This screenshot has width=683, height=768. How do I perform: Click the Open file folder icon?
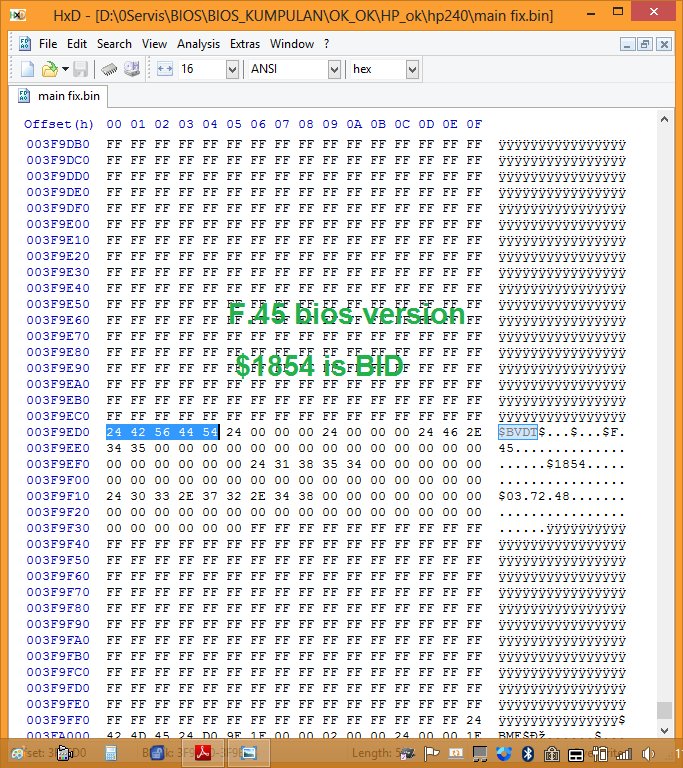(x=49, y=69)
